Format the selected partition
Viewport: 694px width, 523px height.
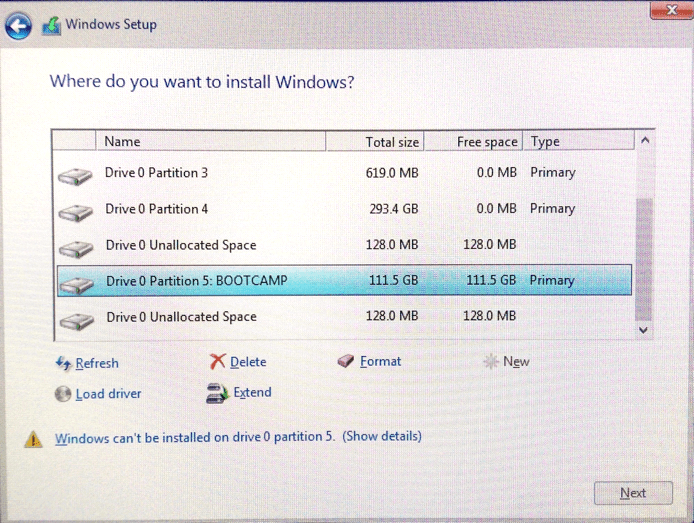(x=380, y=361)
